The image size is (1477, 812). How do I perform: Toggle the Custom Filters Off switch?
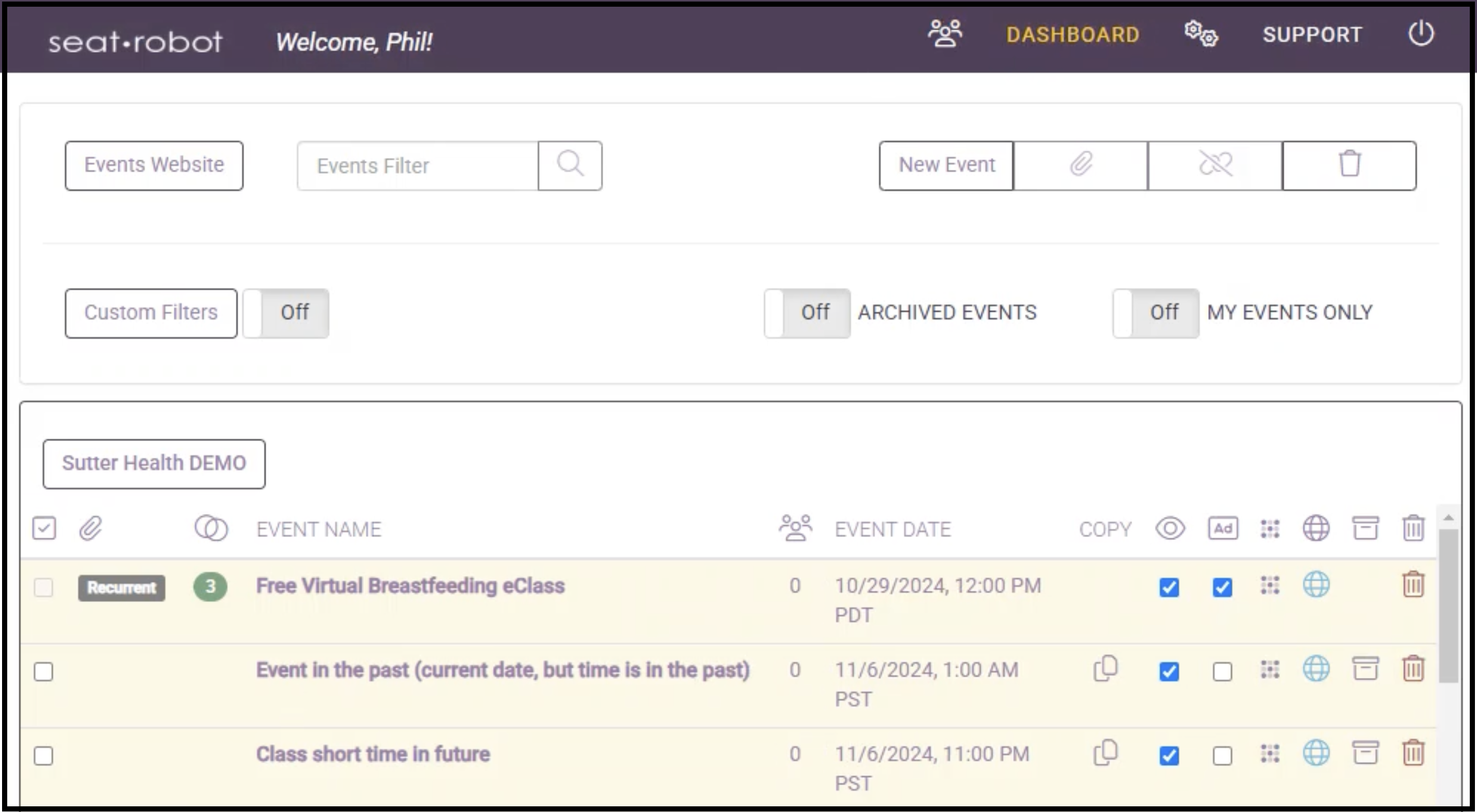(286, 314)
